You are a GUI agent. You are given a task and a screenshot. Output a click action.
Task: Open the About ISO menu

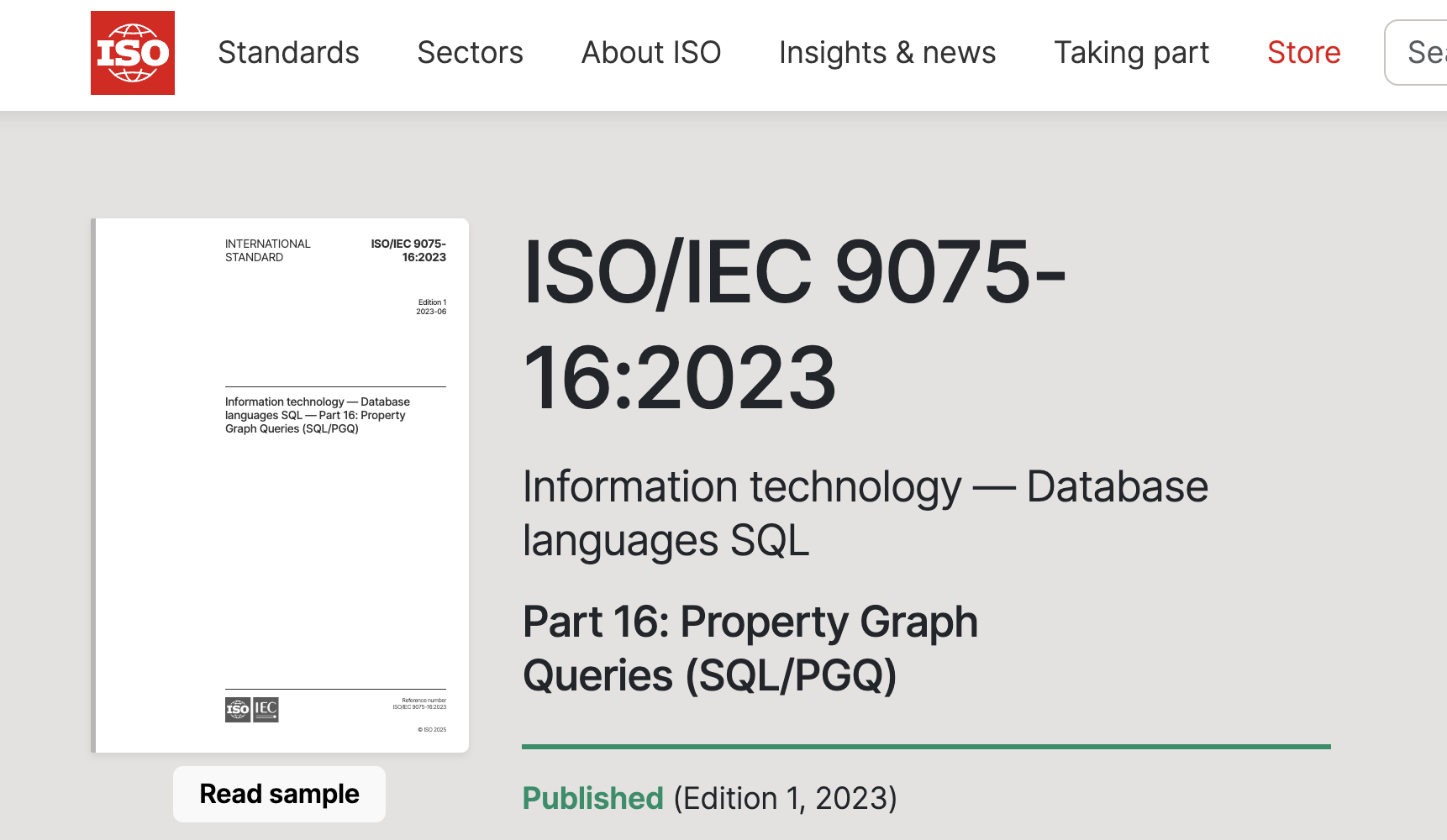650,52
